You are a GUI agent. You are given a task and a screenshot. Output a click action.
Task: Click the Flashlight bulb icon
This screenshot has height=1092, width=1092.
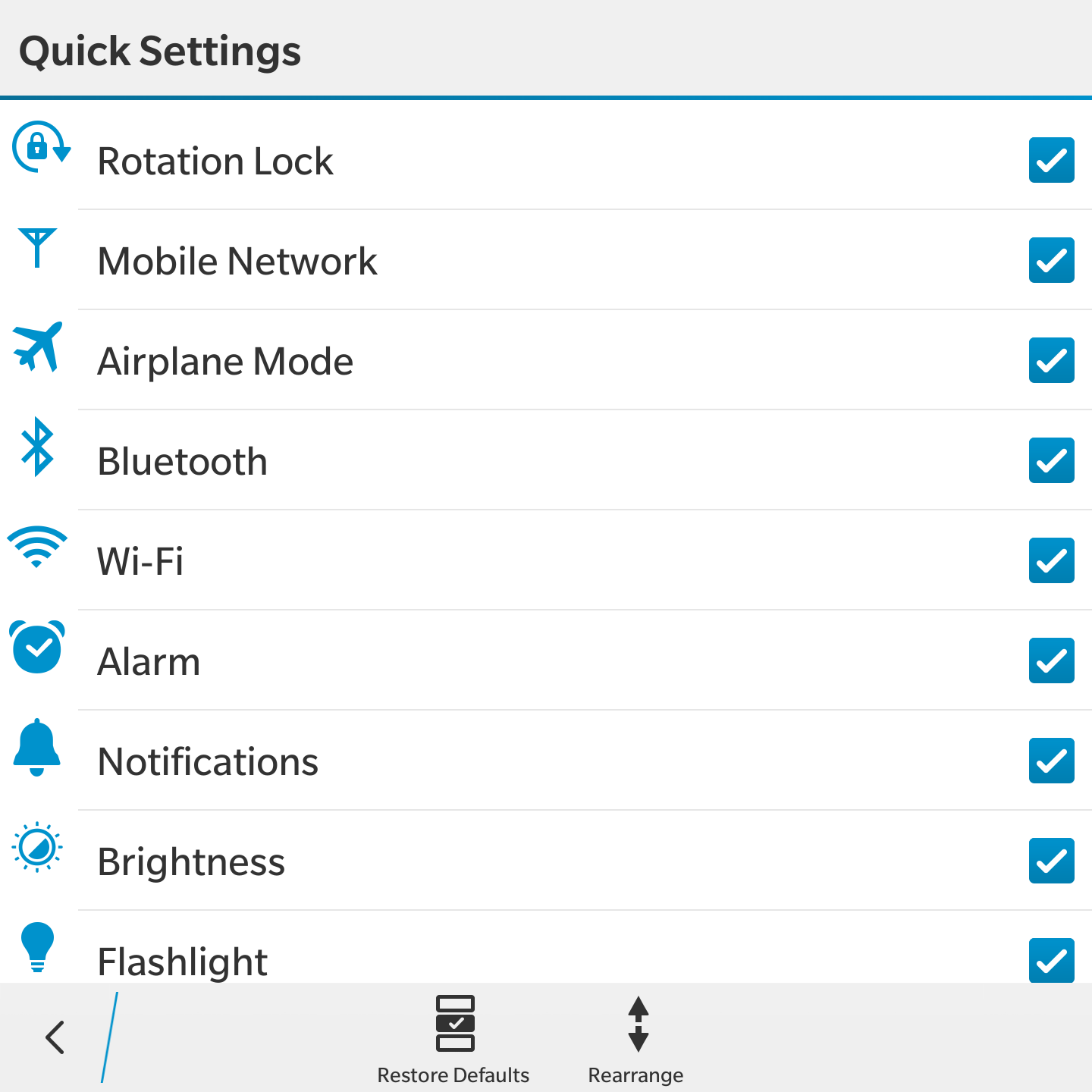pos(37,947)
